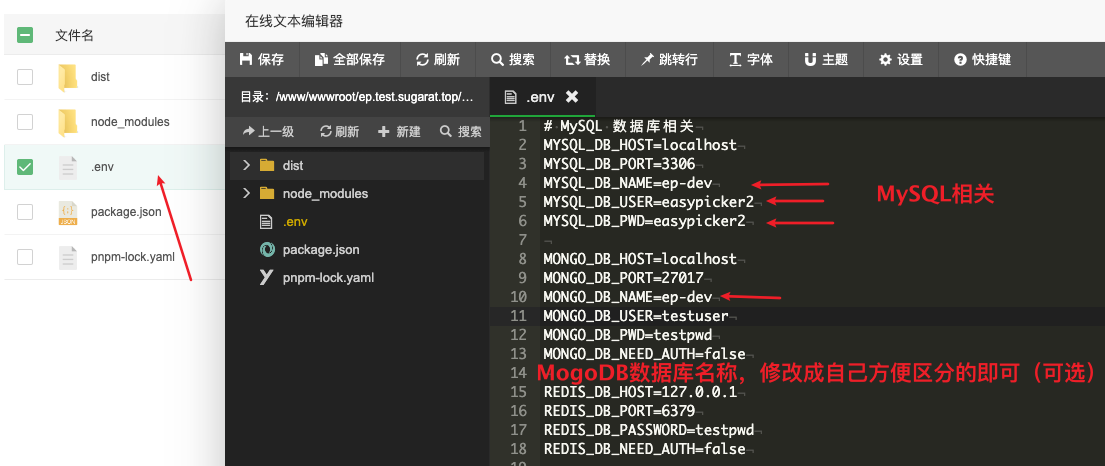Image resolution: width=1105 pixels, height=466 pixels.
Task: Close the .env editor tab
Action: pos(572,97)
